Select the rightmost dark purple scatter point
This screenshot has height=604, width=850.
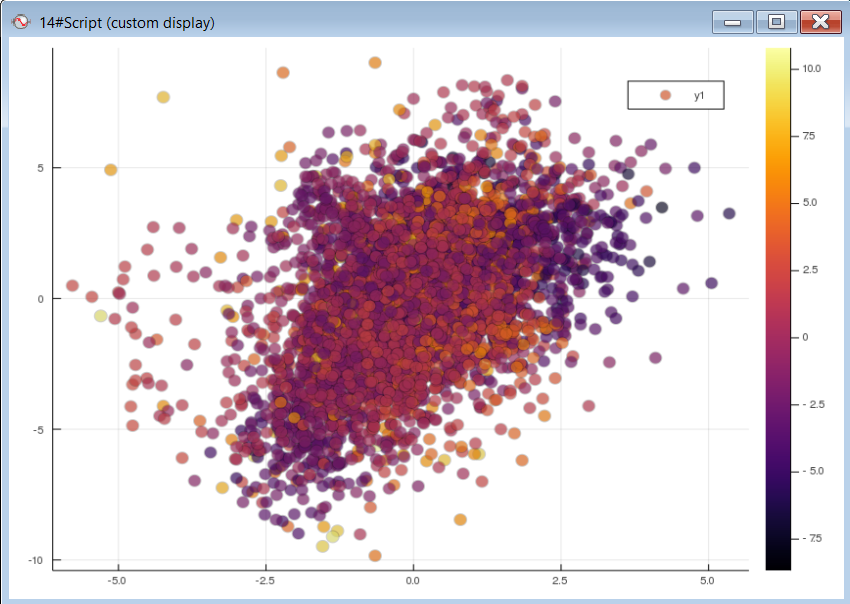729,213
